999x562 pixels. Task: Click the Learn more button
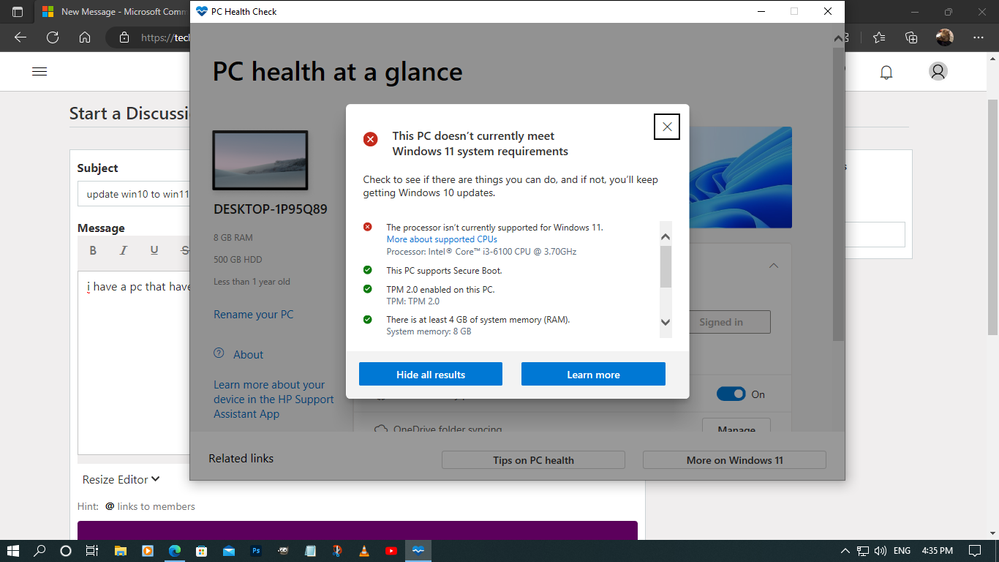coord(593,374)
